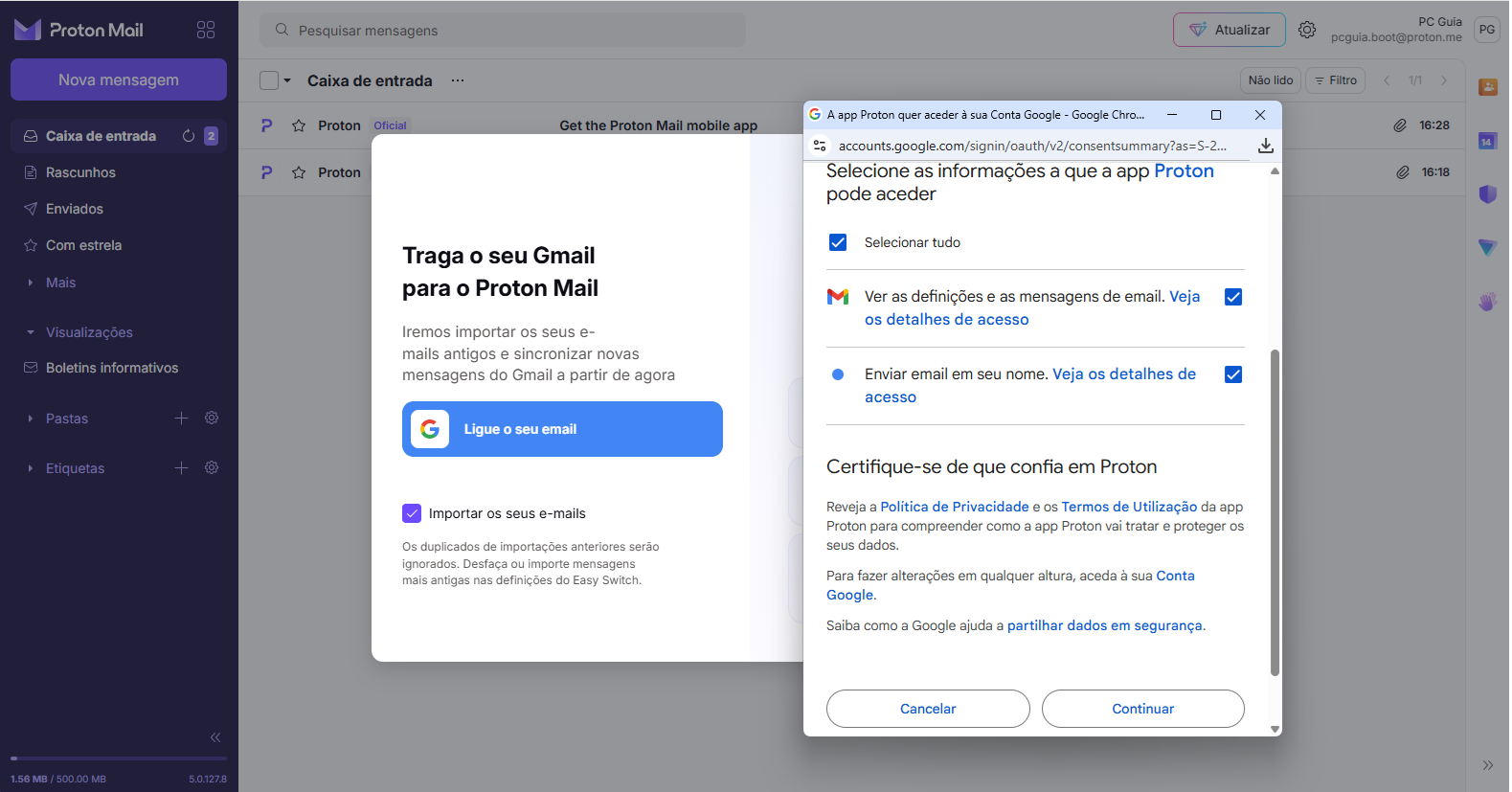Open the settings gear in top bar
The image size is (1512, 792).
[x=1307, y=30]
